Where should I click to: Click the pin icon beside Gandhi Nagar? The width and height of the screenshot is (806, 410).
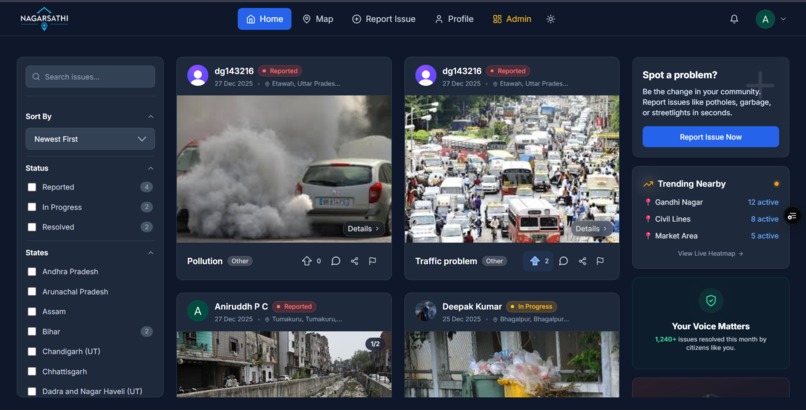pyautogui.click(x=648, y=202)
